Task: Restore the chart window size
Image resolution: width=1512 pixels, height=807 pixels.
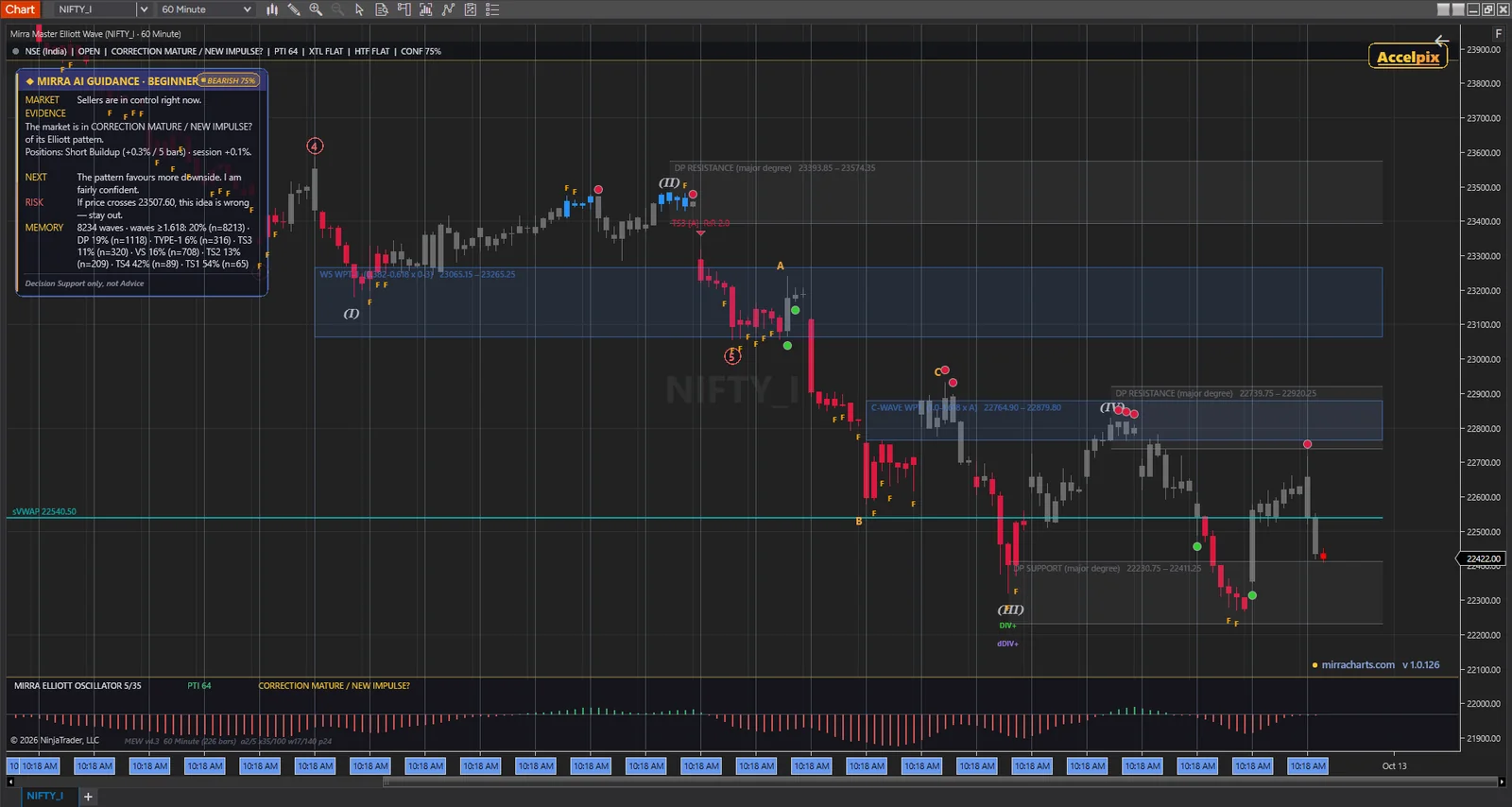Action: tap(1487, 9)
